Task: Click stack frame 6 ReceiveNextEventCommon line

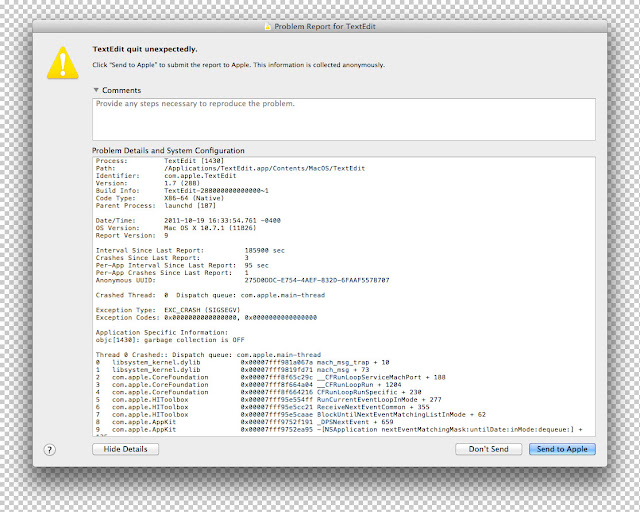Action: (x=262, y=407)
